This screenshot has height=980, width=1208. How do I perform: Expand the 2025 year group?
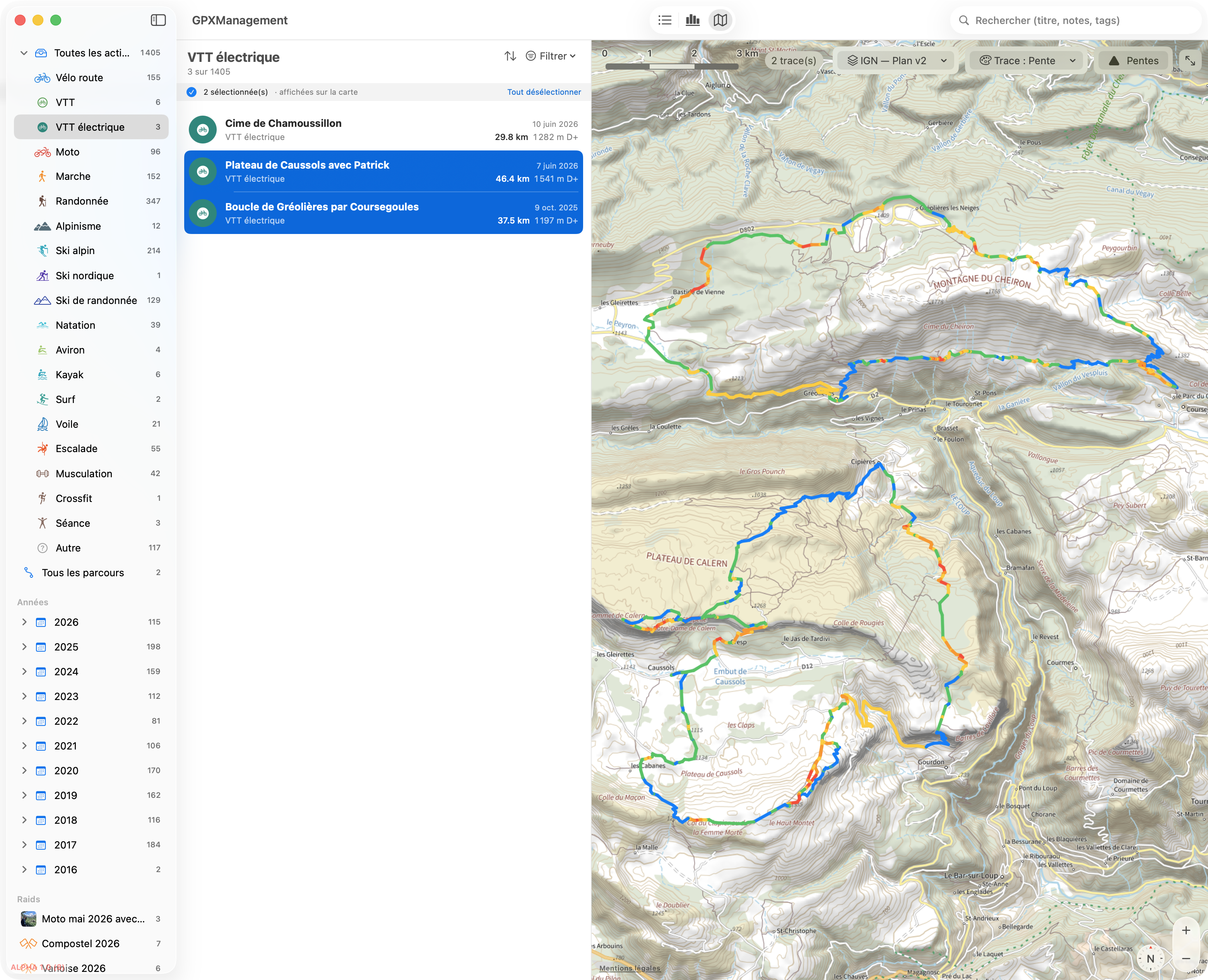point(24,647)
